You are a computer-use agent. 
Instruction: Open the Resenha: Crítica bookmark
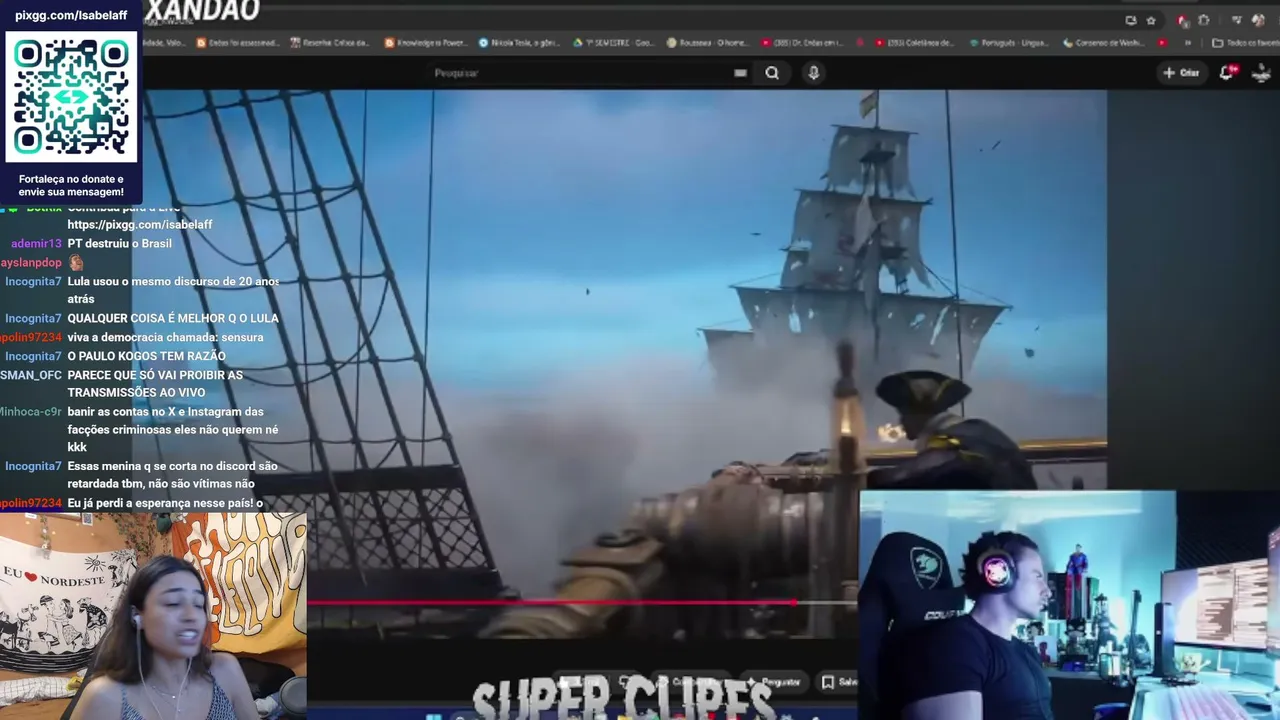[330, 43]
